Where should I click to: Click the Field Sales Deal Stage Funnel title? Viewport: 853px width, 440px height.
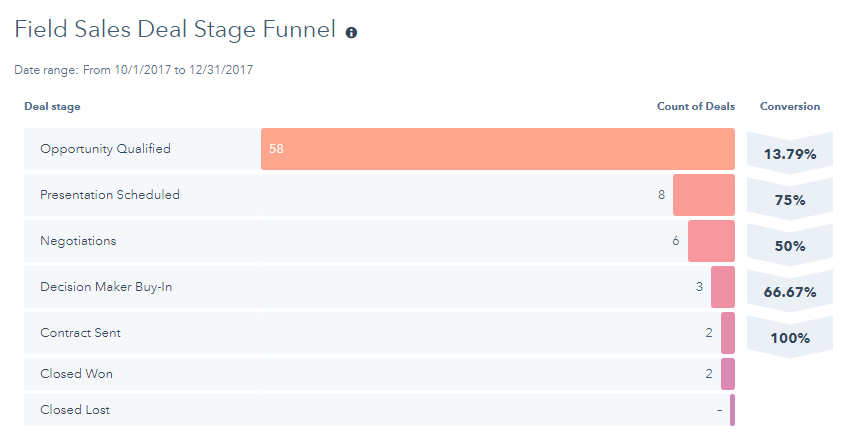point(175,31)
